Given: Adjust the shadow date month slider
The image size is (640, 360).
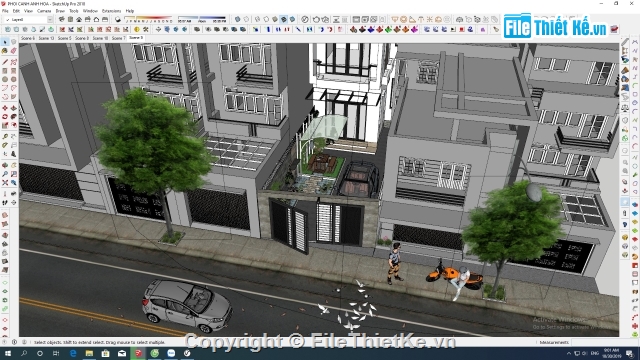Looking at the screenshot, I should point(149,19).
